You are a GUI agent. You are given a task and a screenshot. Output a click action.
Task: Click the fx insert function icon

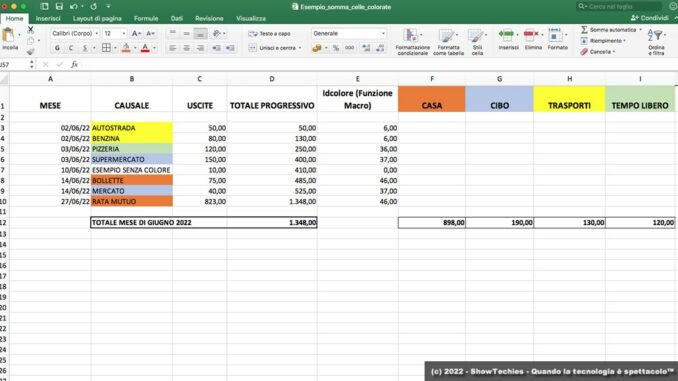pyautogui.click(x=74, y=64)
